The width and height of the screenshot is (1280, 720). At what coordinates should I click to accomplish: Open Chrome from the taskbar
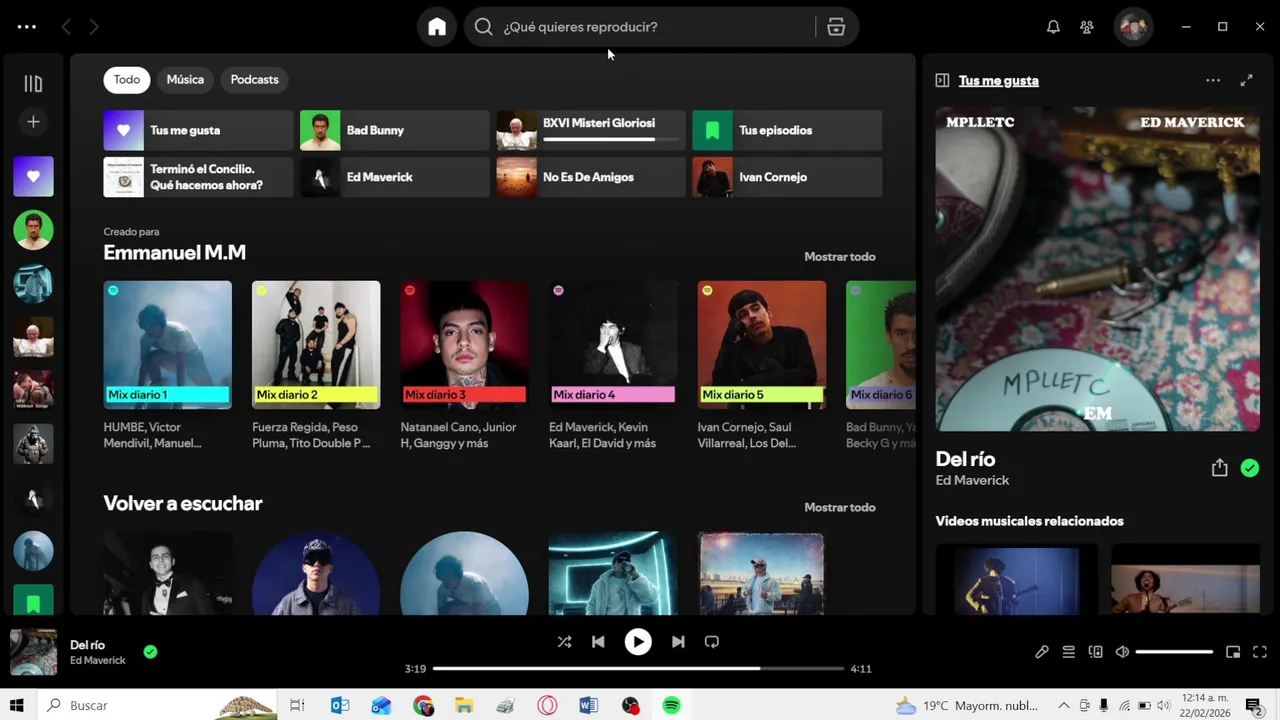point(423,705)
